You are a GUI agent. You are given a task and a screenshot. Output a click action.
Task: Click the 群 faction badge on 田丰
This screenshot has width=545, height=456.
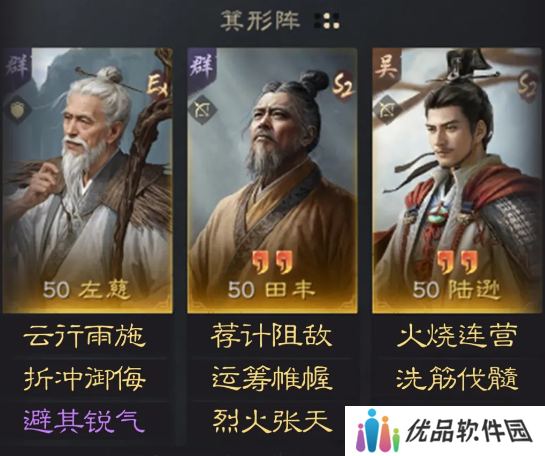click(201, 66)
